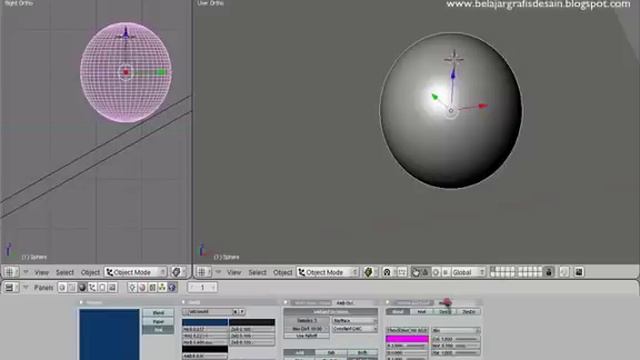Open the Raytrace gather method dropdown
The image size is (640, 360).
(355, 321)
